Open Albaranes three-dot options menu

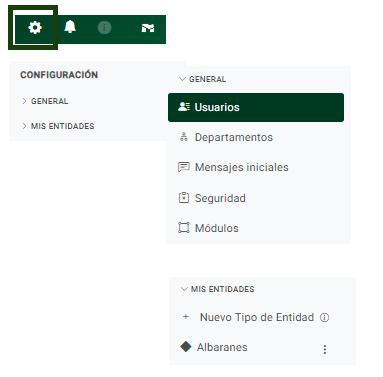(325, 349)
